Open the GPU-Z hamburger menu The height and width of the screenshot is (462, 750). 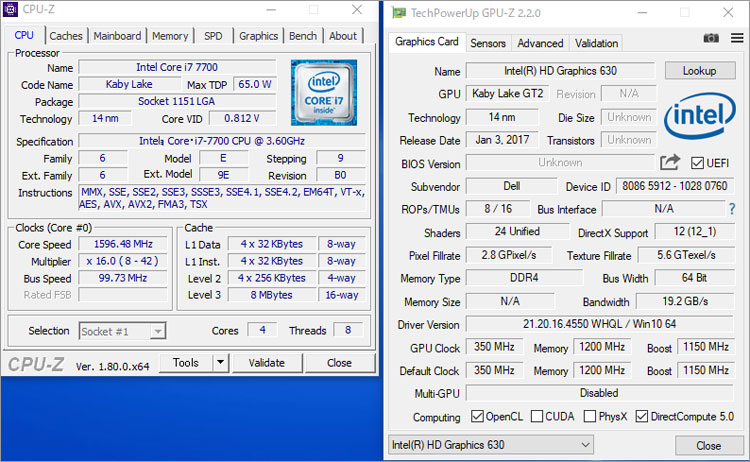coord(735,38)
